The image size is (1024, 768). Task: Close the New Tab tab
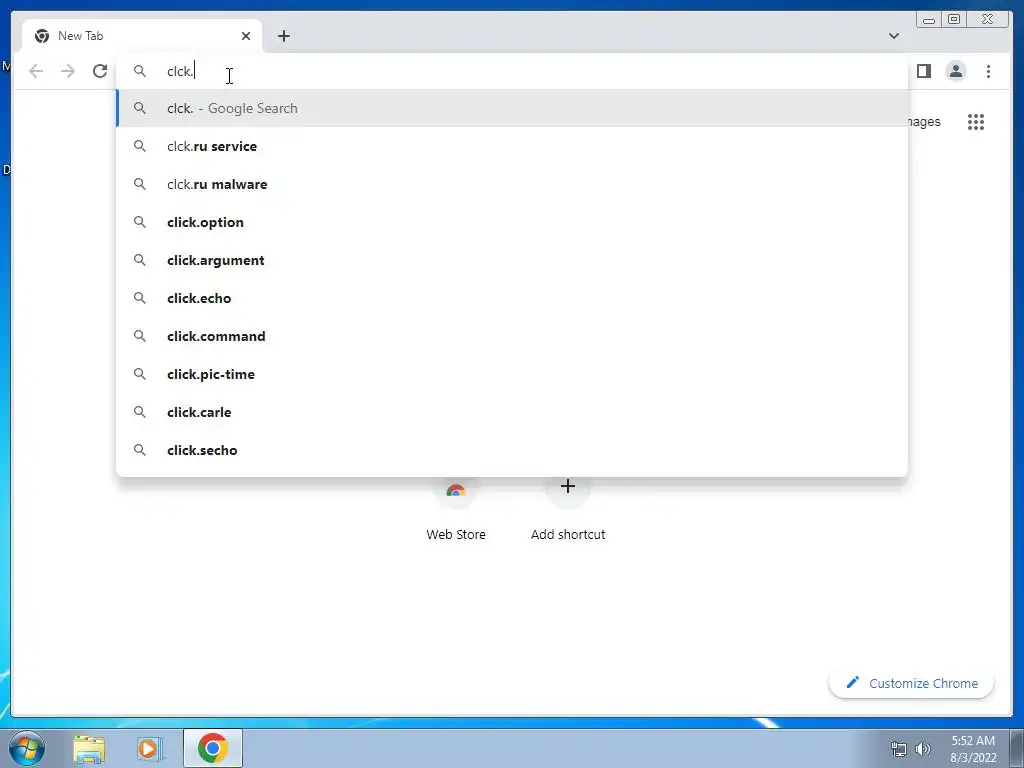coord(246,36)
